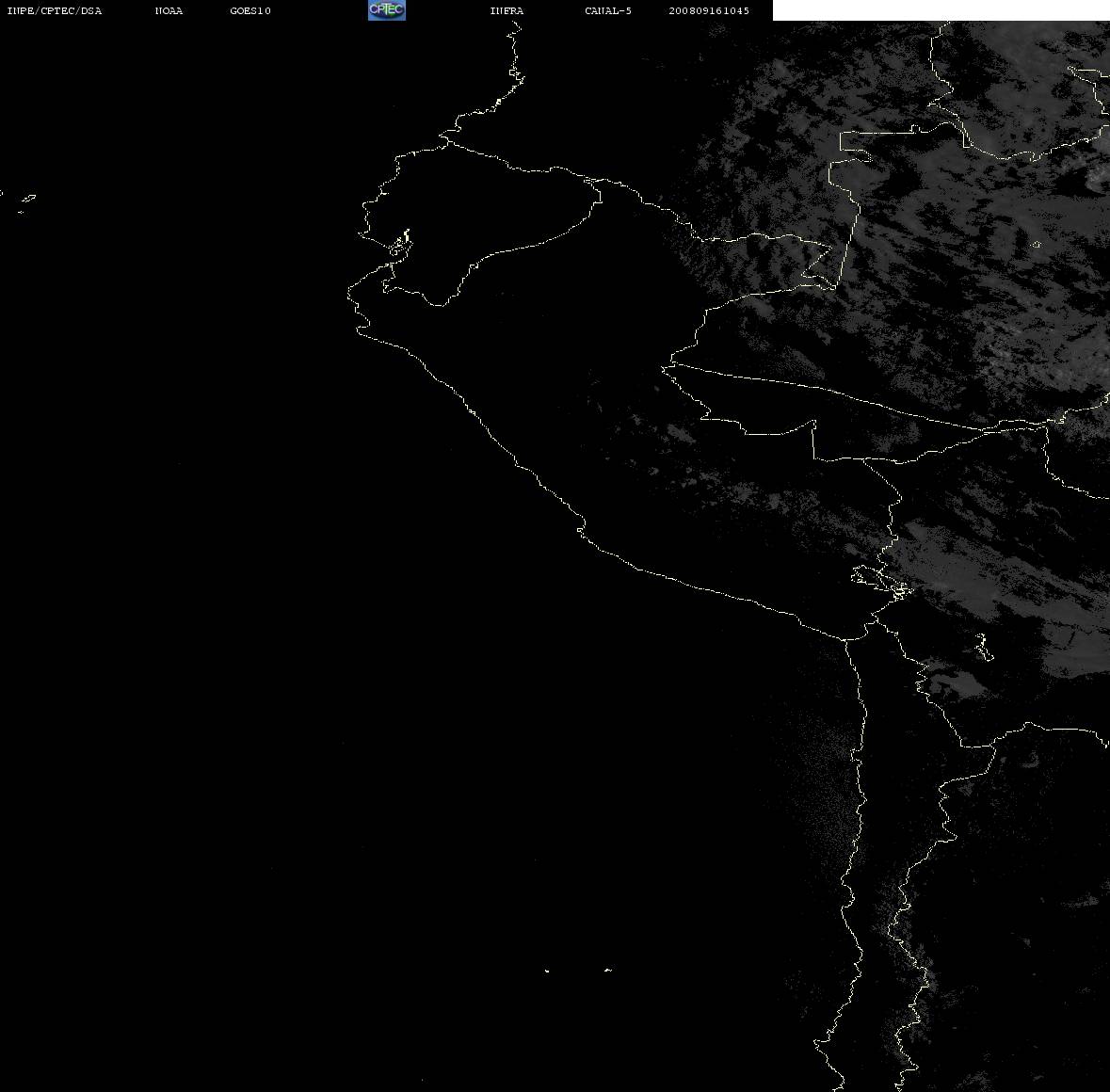1110x1092 pixels.
Task: Click where the Peru–Chile border meets the coast
Action: coord(845,639)
